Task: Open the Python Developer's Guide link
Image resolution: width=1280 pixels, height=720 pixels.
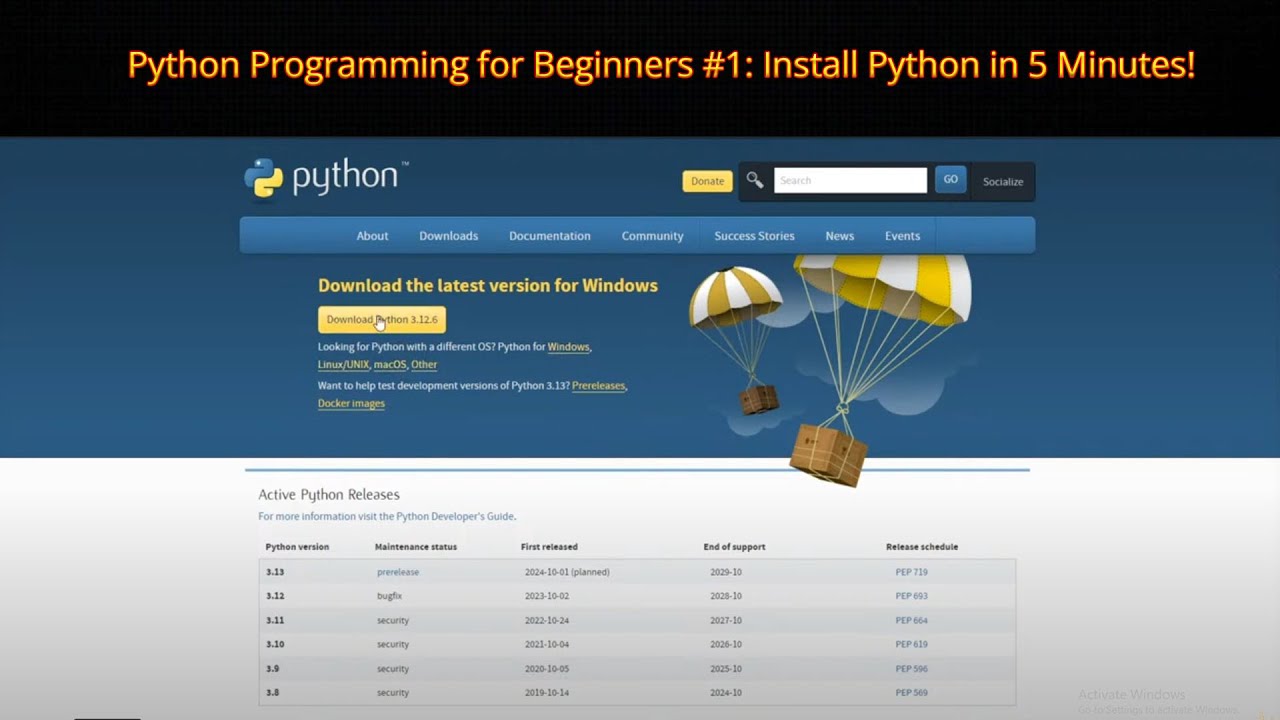Action: pos(455,517)
